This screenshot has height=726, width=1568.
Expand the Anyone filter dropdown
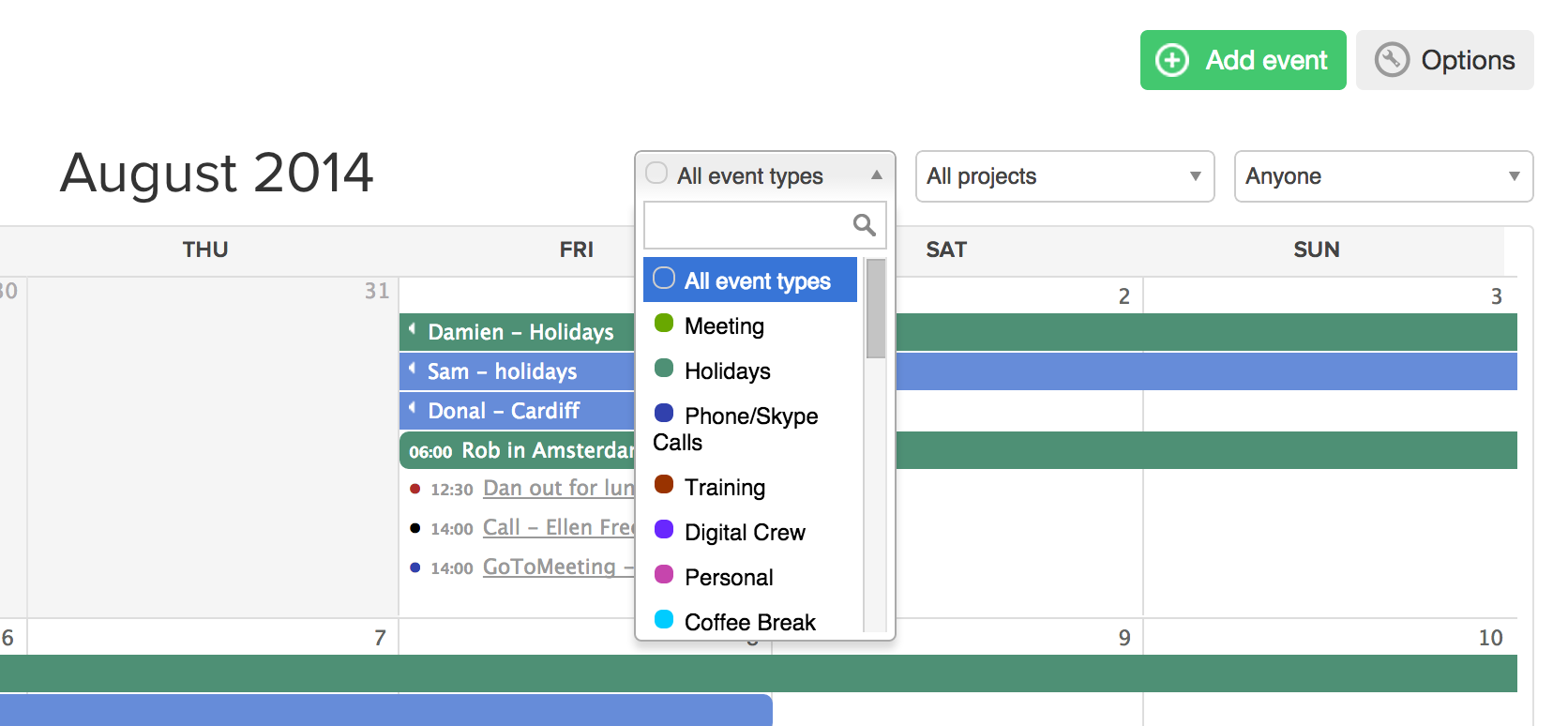pyautogui.click(x=1383, y=176)
